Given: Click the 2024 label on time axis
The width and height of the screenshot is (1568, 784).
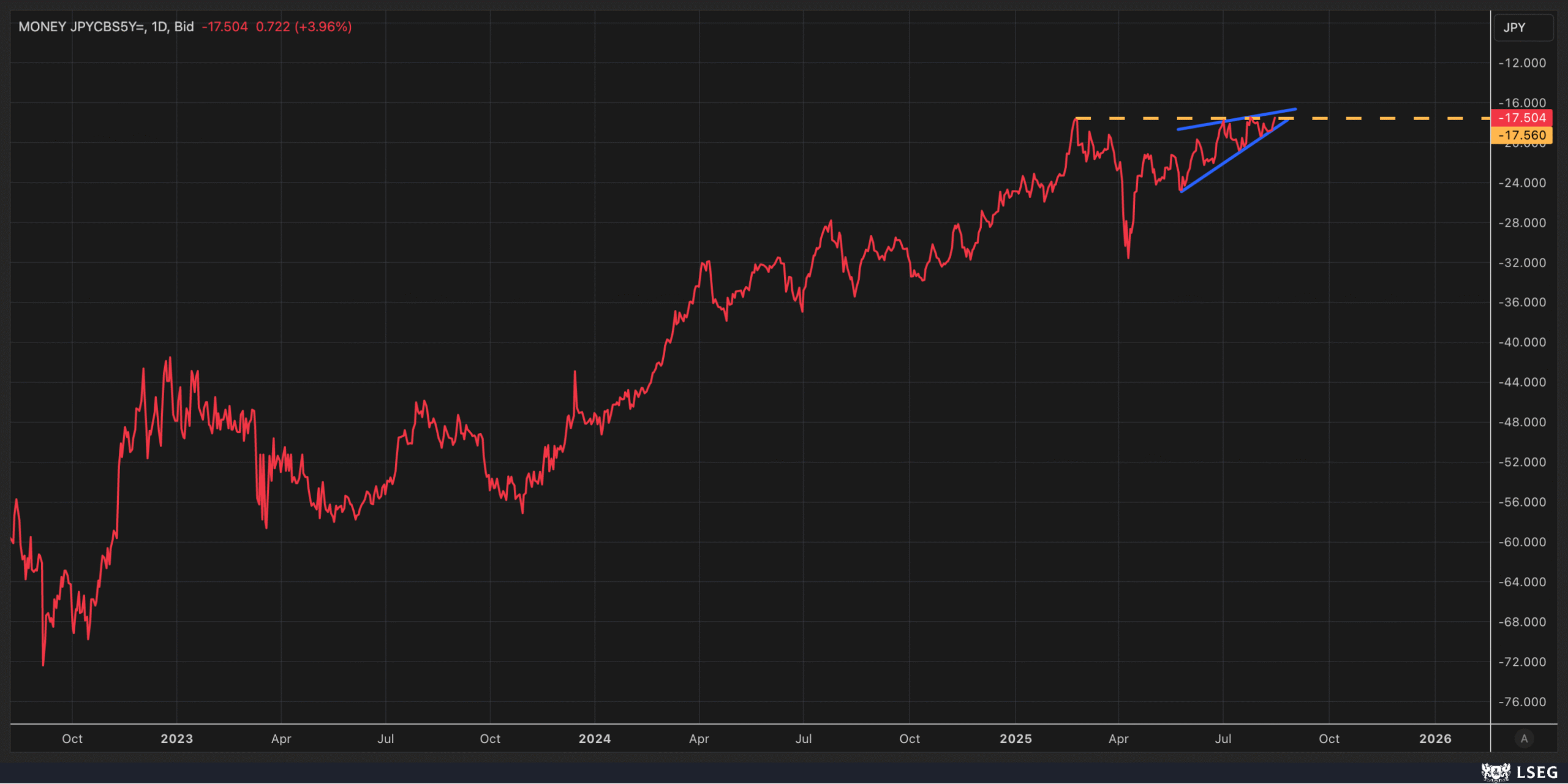Looking at the screenshot, I should pyautogui.click(x=595, y=739).
